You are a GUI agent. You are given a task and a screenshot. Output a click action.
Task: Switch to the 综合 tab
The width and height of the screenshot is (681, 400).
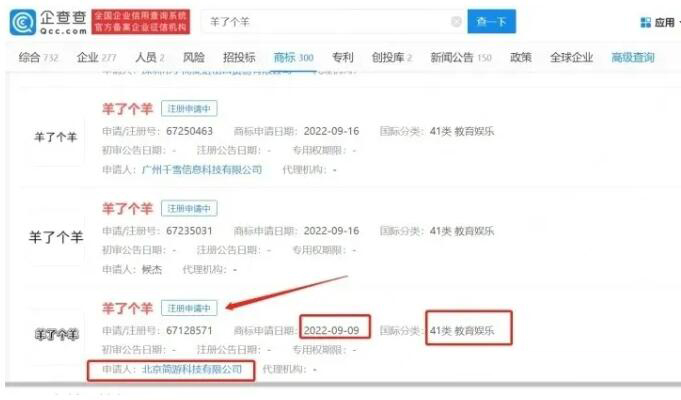tap(38, 57)
